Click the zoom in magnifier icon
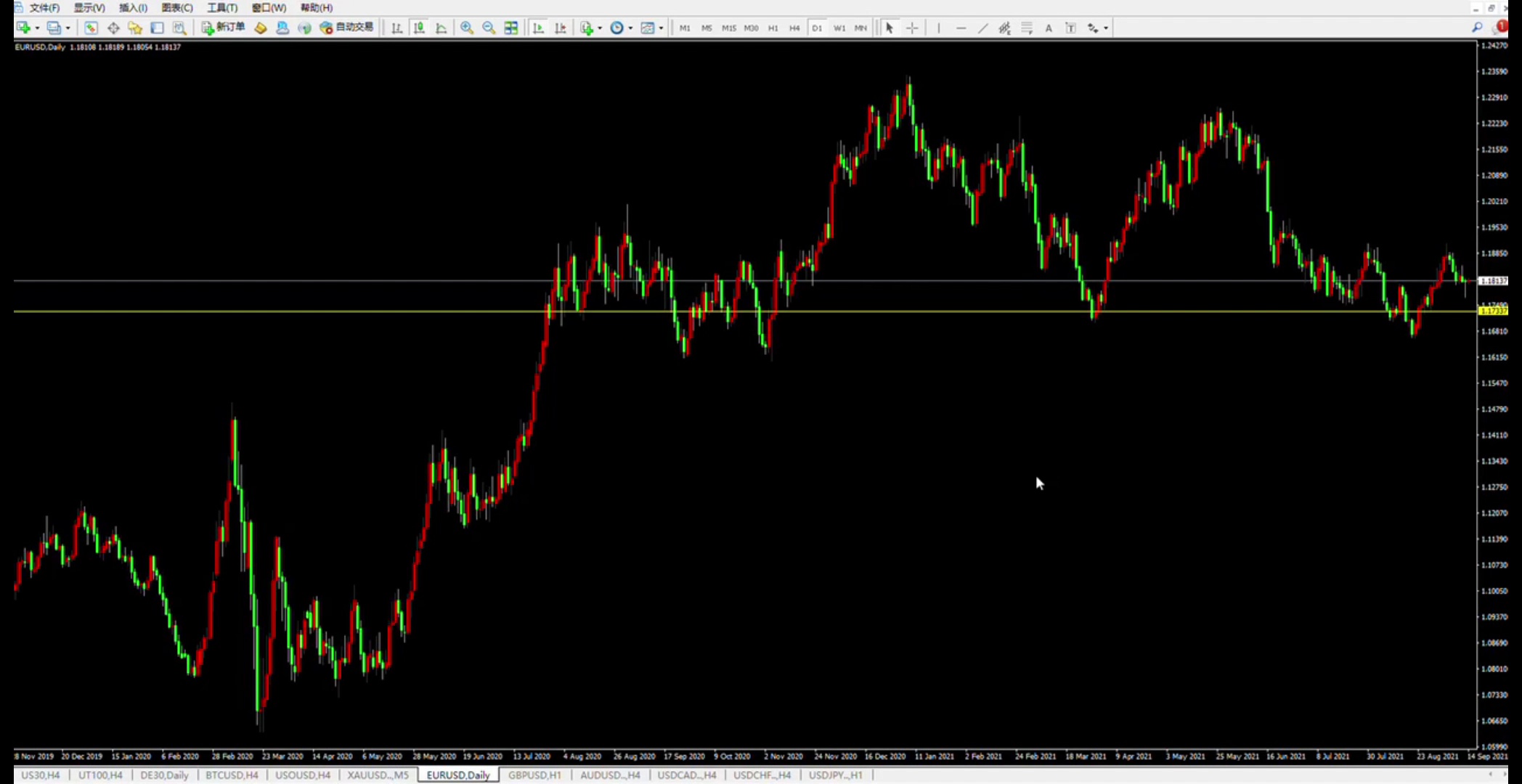 (x=467, y=28)
